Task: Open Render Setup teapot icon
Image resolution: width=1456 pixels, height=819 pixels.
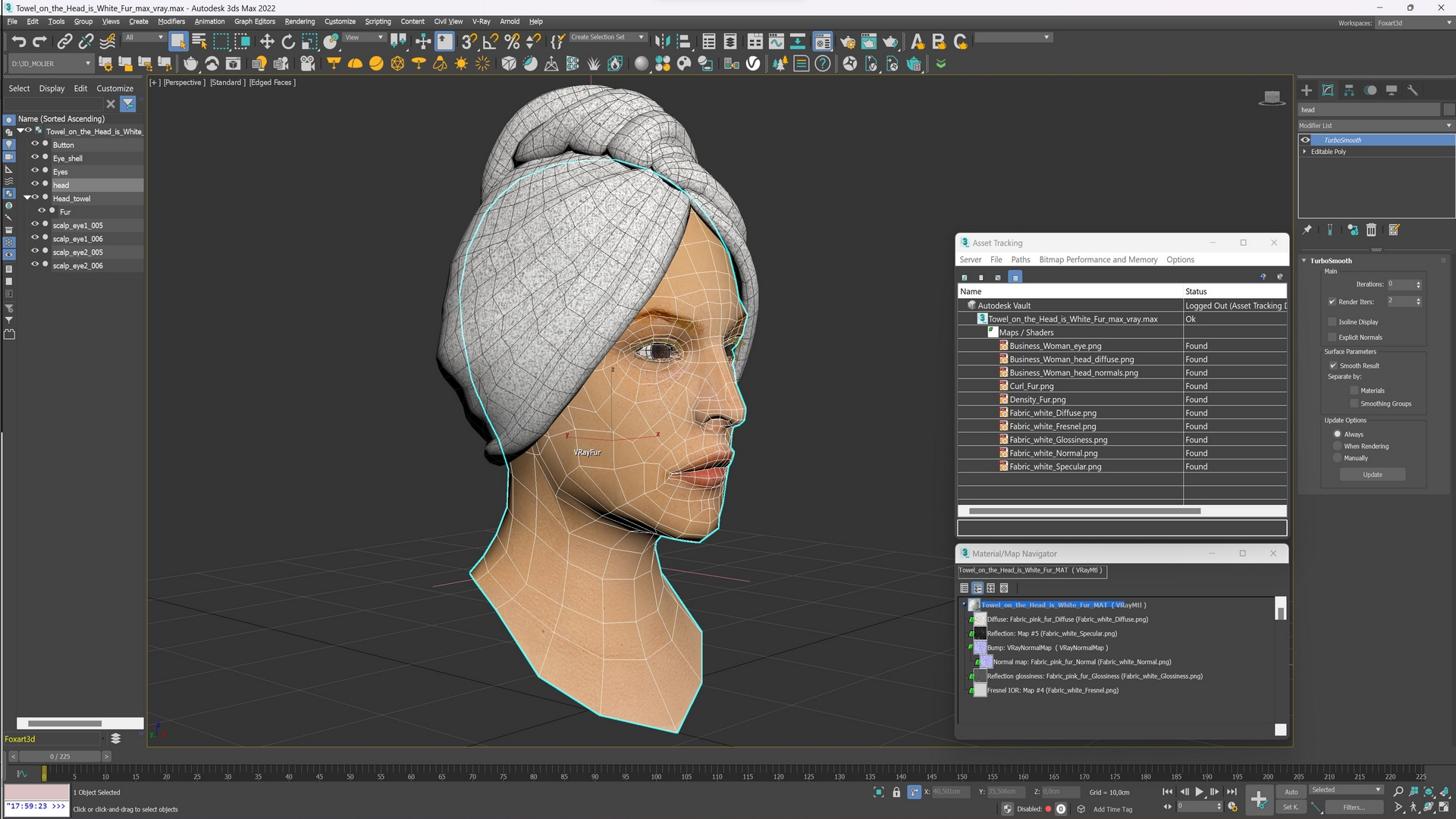Action: pyautogui.click(x=847, y=42)
